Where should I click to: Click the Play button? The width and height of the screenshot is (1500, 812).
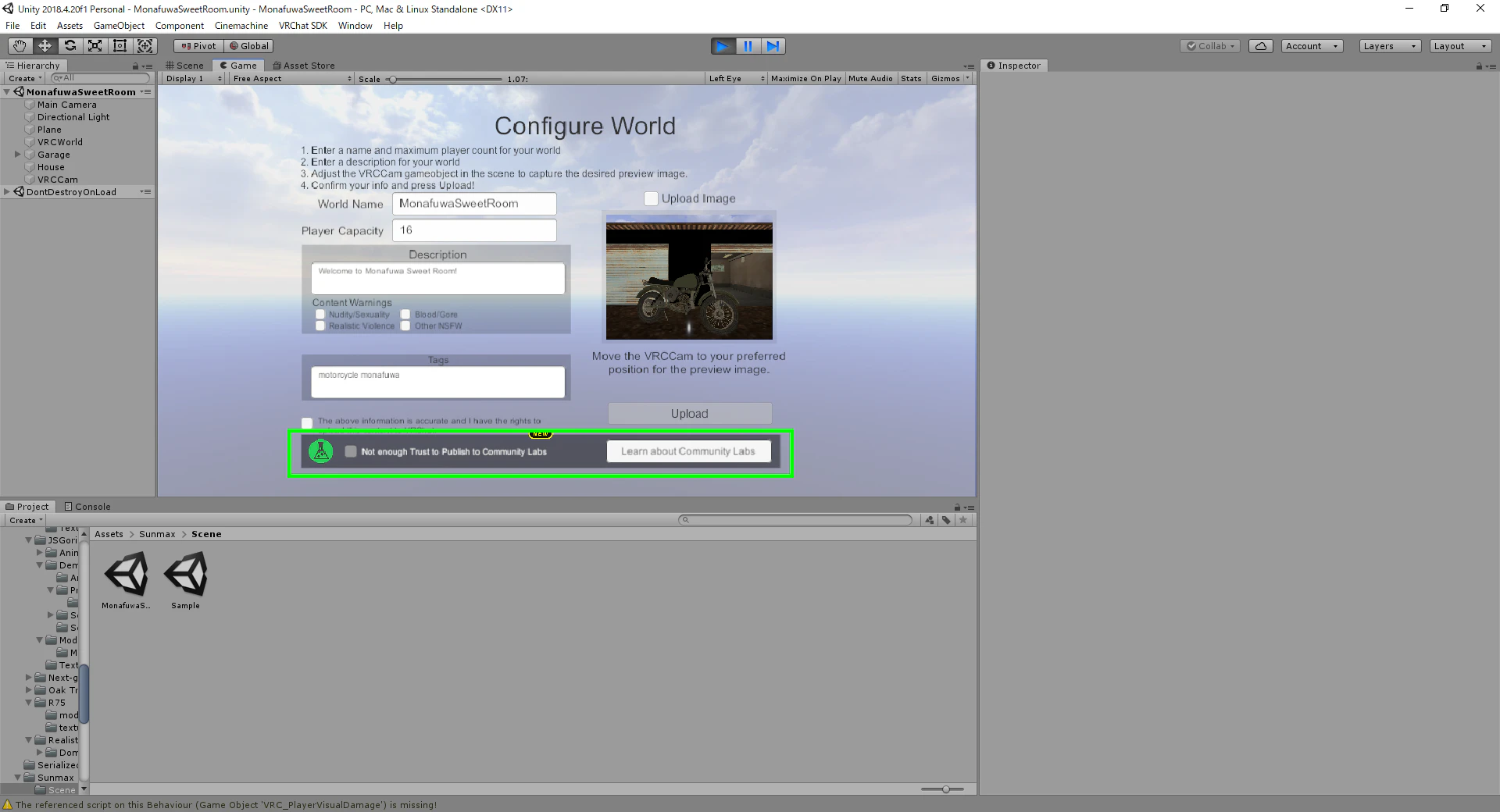723,46
